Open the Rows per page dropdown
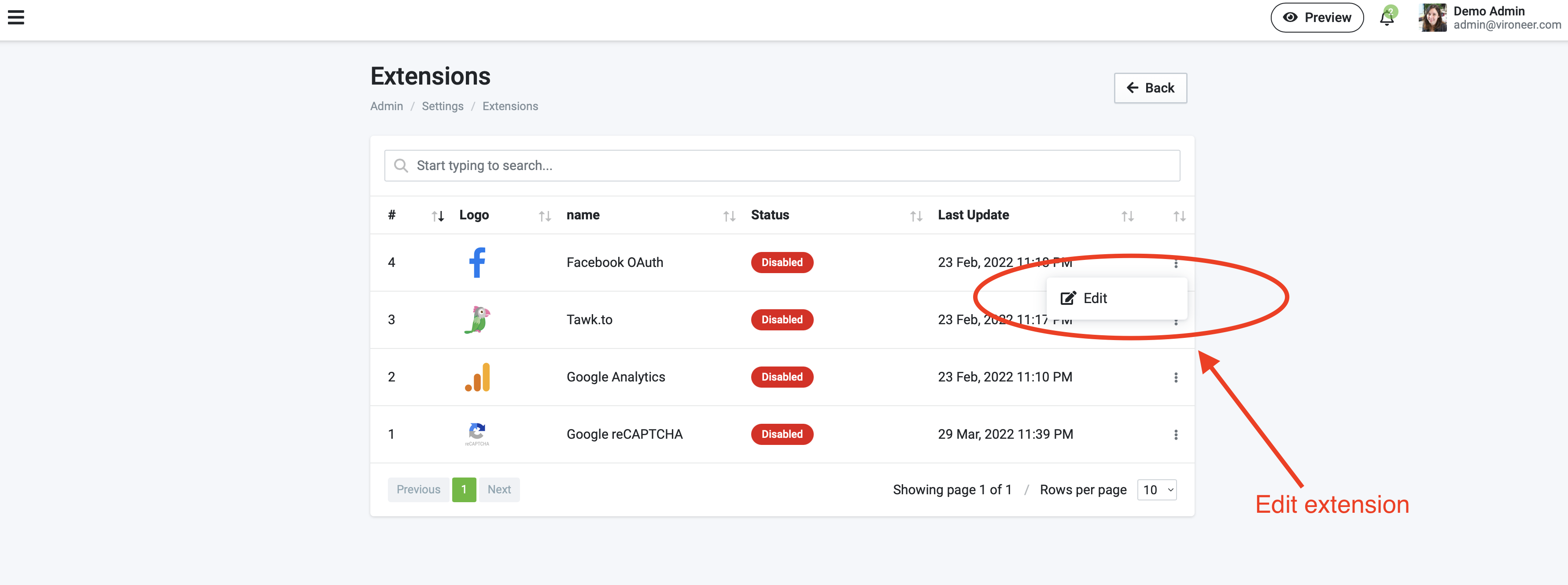The width and height of the screenshot is (1568, 585). tap(1157, 490)
